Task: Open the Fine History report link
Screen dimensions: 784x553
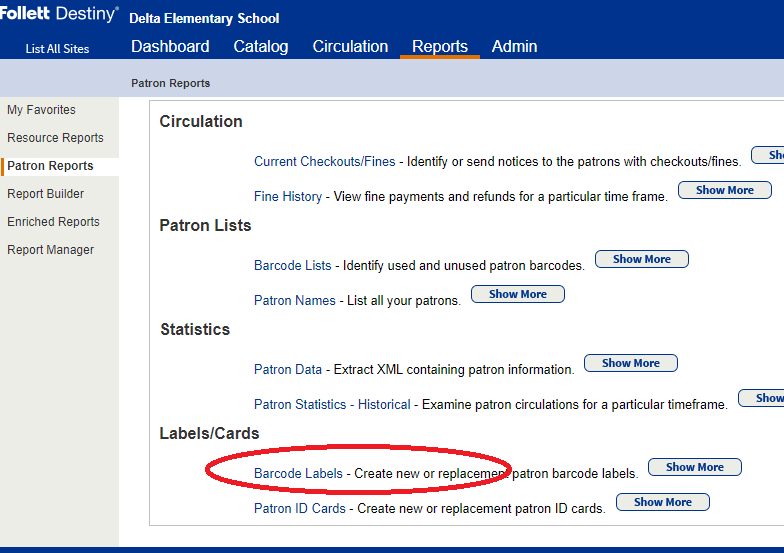Action: click(288, 196)
